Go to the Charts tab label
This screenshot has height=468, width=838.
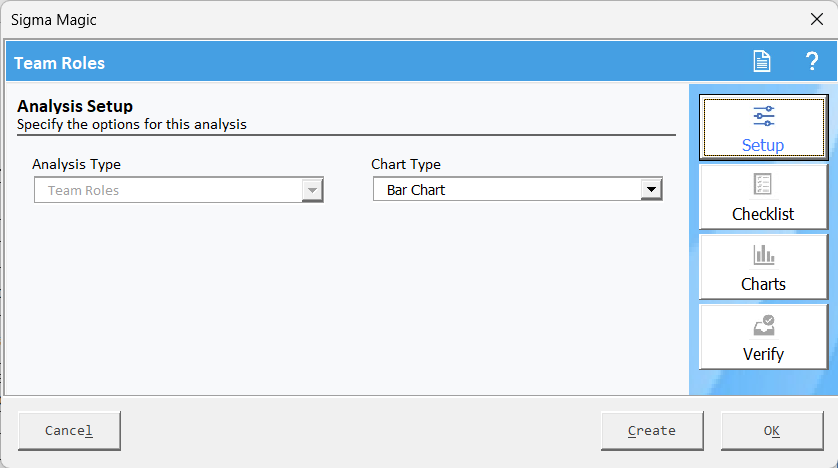[763, 284]
